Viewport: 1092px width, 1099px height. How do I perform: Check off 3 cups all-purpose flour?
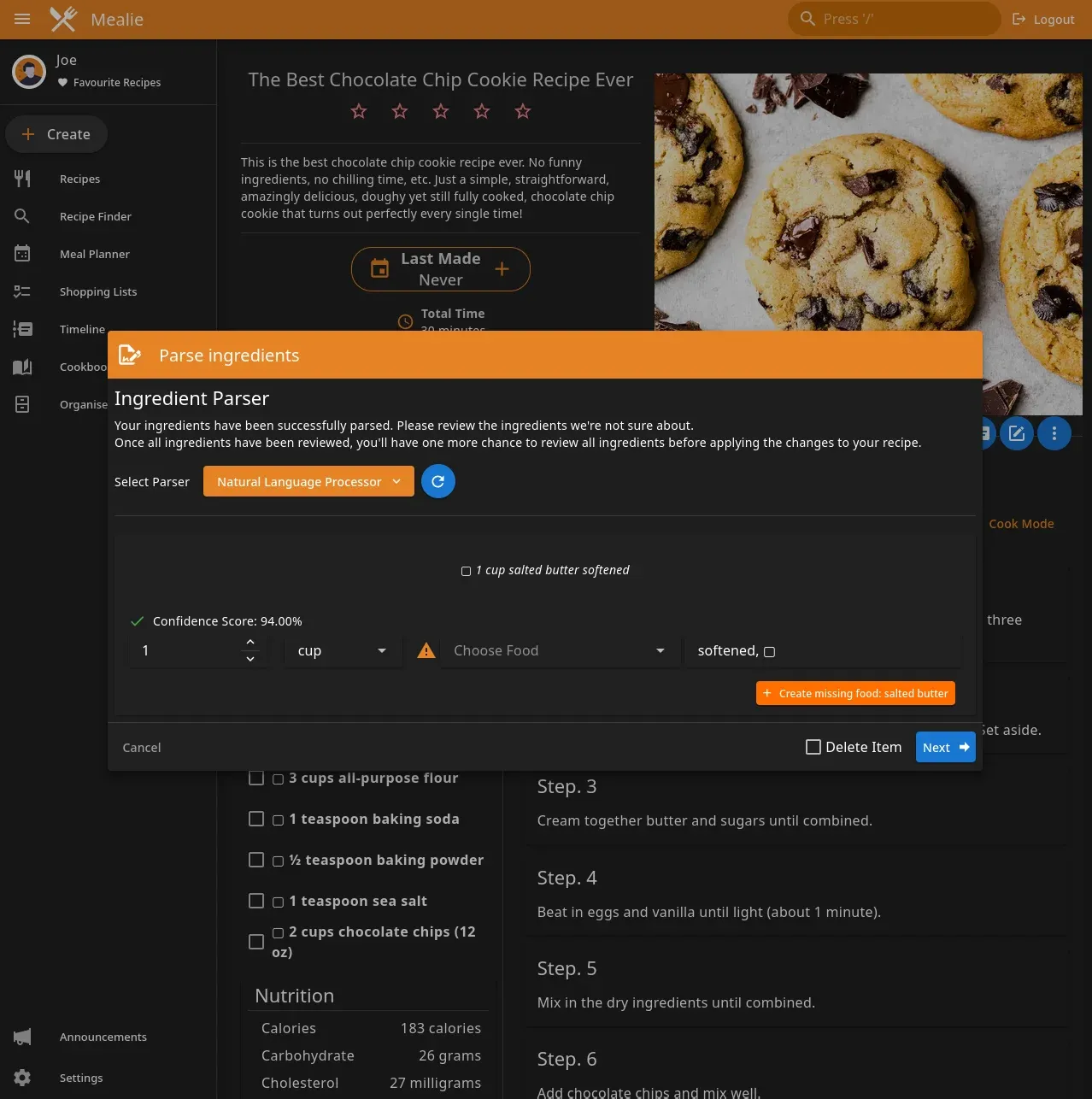coord(256,778)
